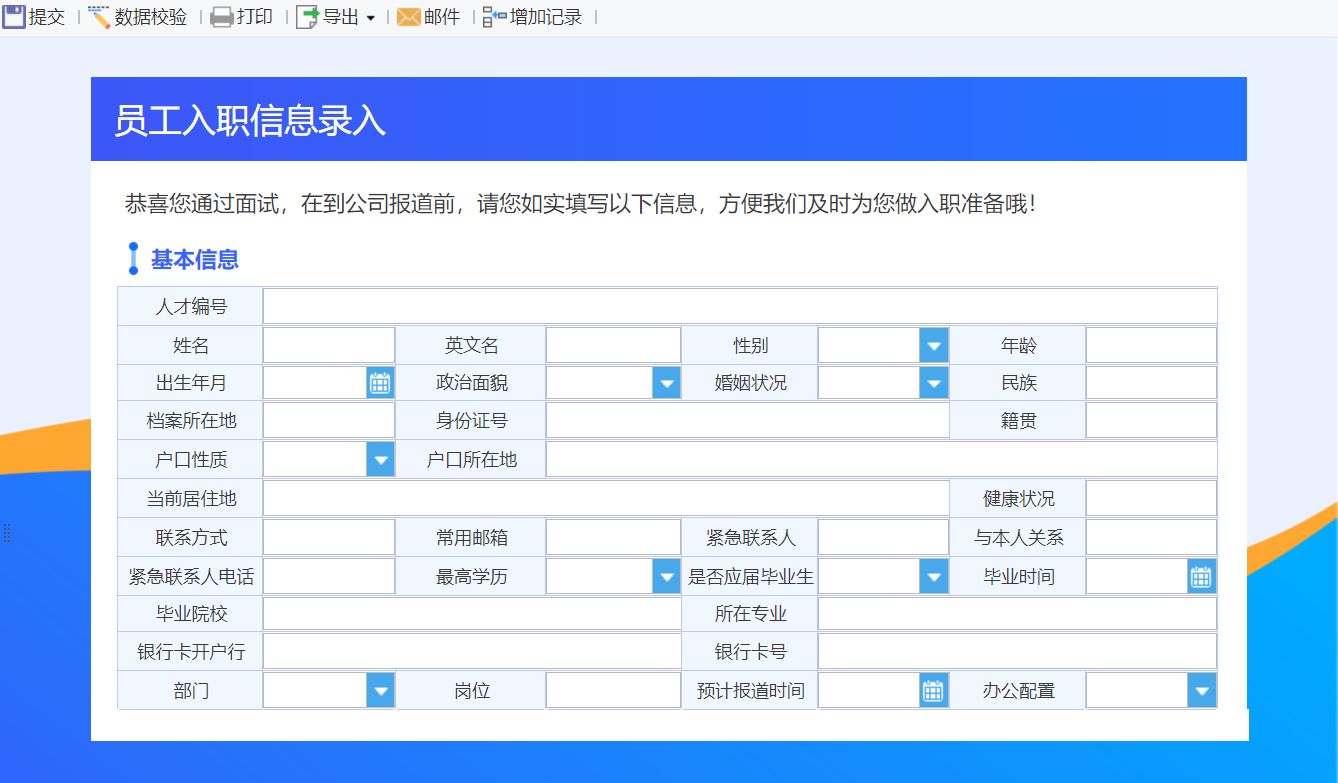Focus the 当前居住地 input field

click(606, 498)
